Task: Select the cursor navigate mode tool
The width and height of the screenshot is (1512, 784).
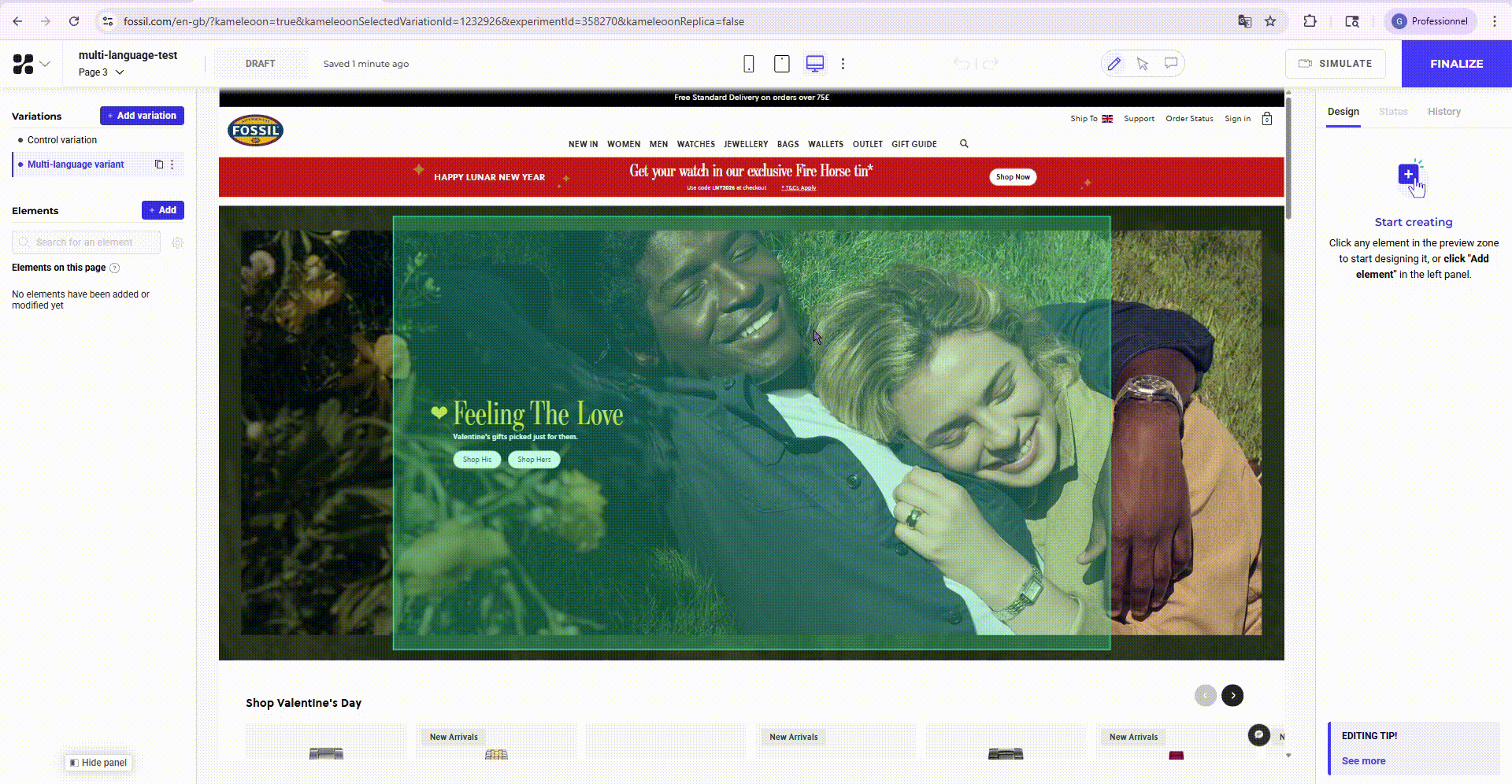Action: [x=1143, y=64]
